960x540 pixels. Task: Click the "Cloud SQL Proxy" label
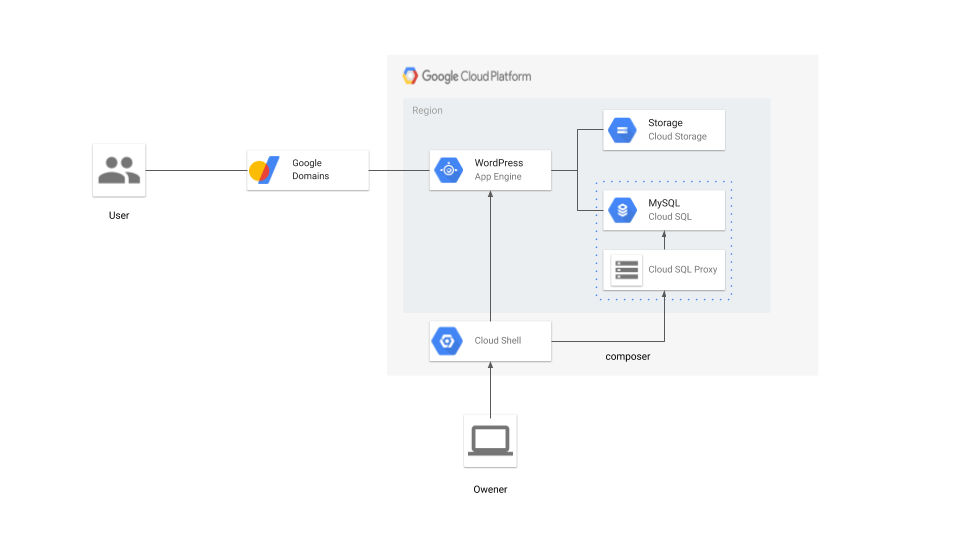tap(683, 269)
